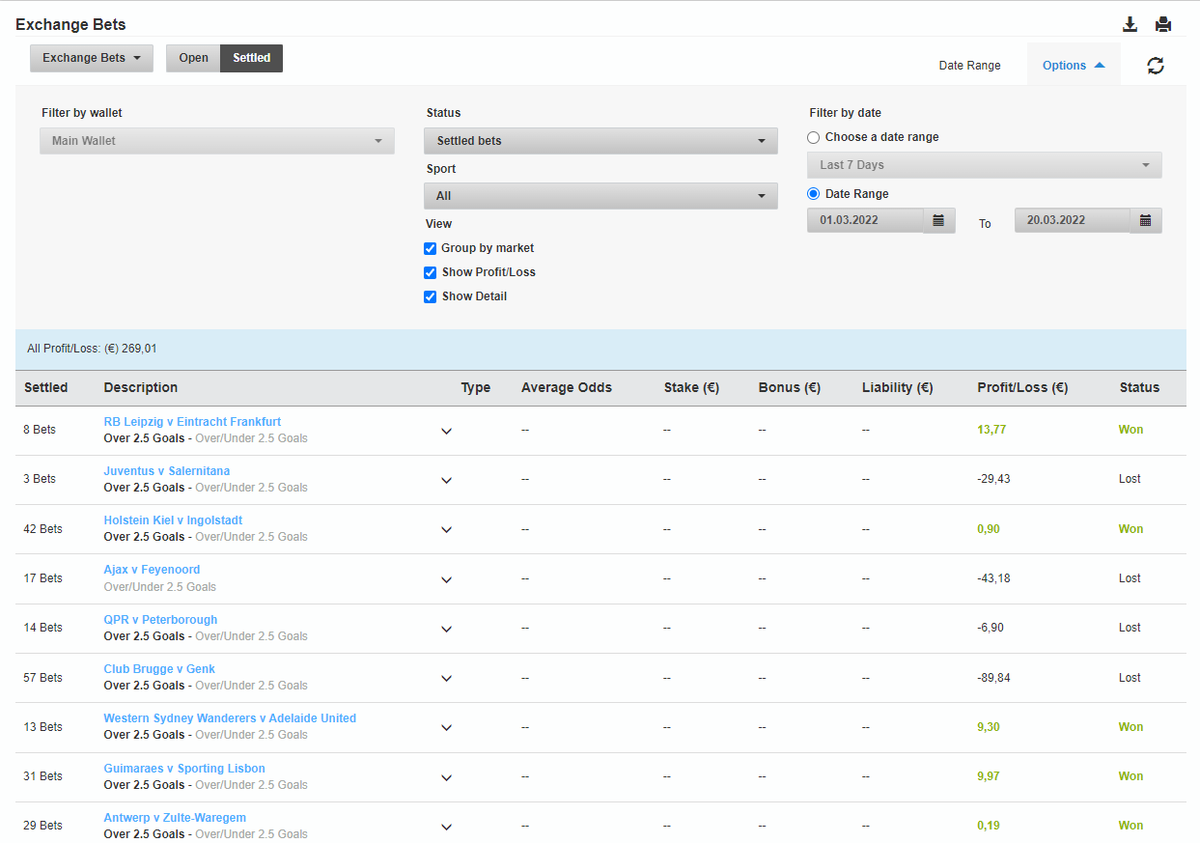
Task: Click the To date field 20.03.2022
Action: click(x=1073, y=220)
